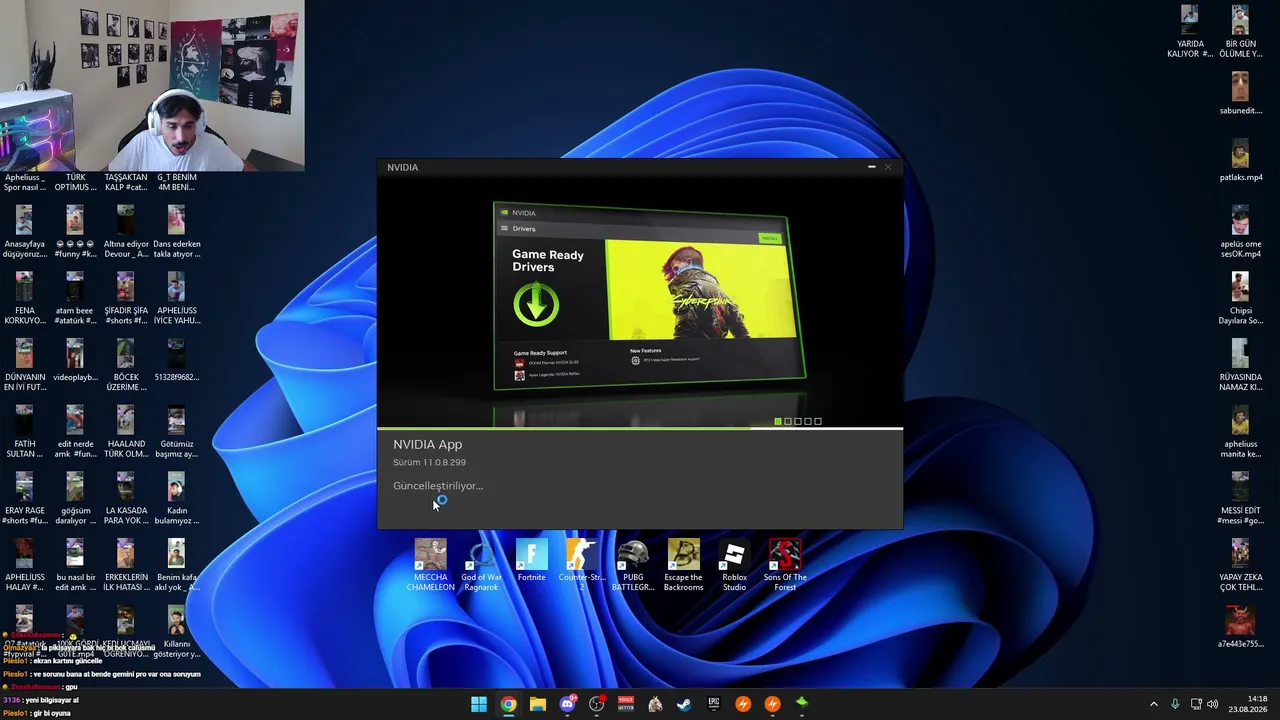Select the 'göğsüm daralıyor' desktop file
This screenshot has width=1280, height=720.
75,498
